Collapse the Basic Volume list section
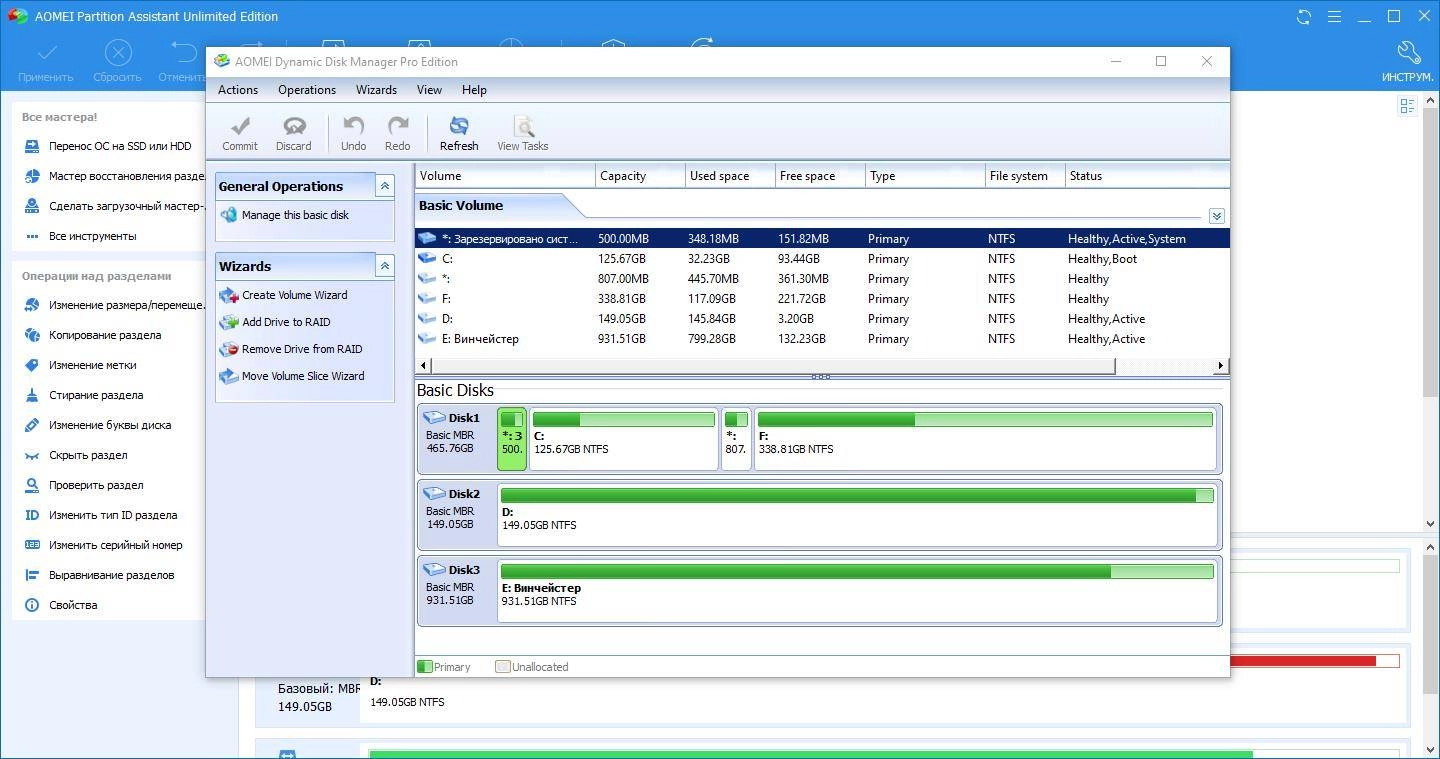 click(1216, 216)
